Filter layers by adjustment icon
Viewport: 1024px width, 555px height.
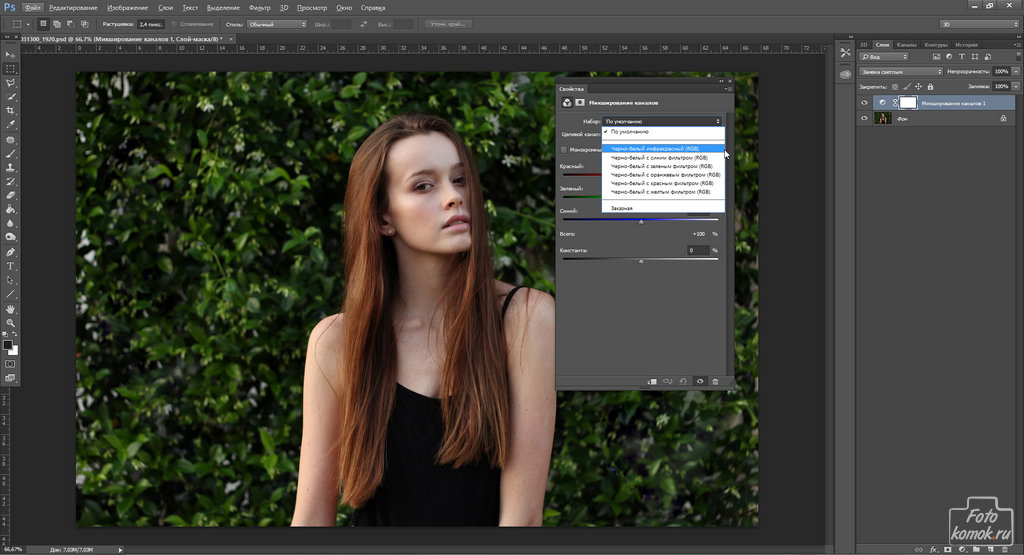pyautogui.click(x=949, y=57)
